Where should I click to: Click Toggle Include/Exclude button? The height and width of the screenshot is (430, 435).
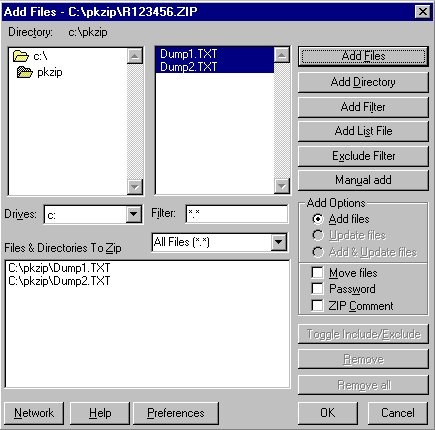coord(363,334)
